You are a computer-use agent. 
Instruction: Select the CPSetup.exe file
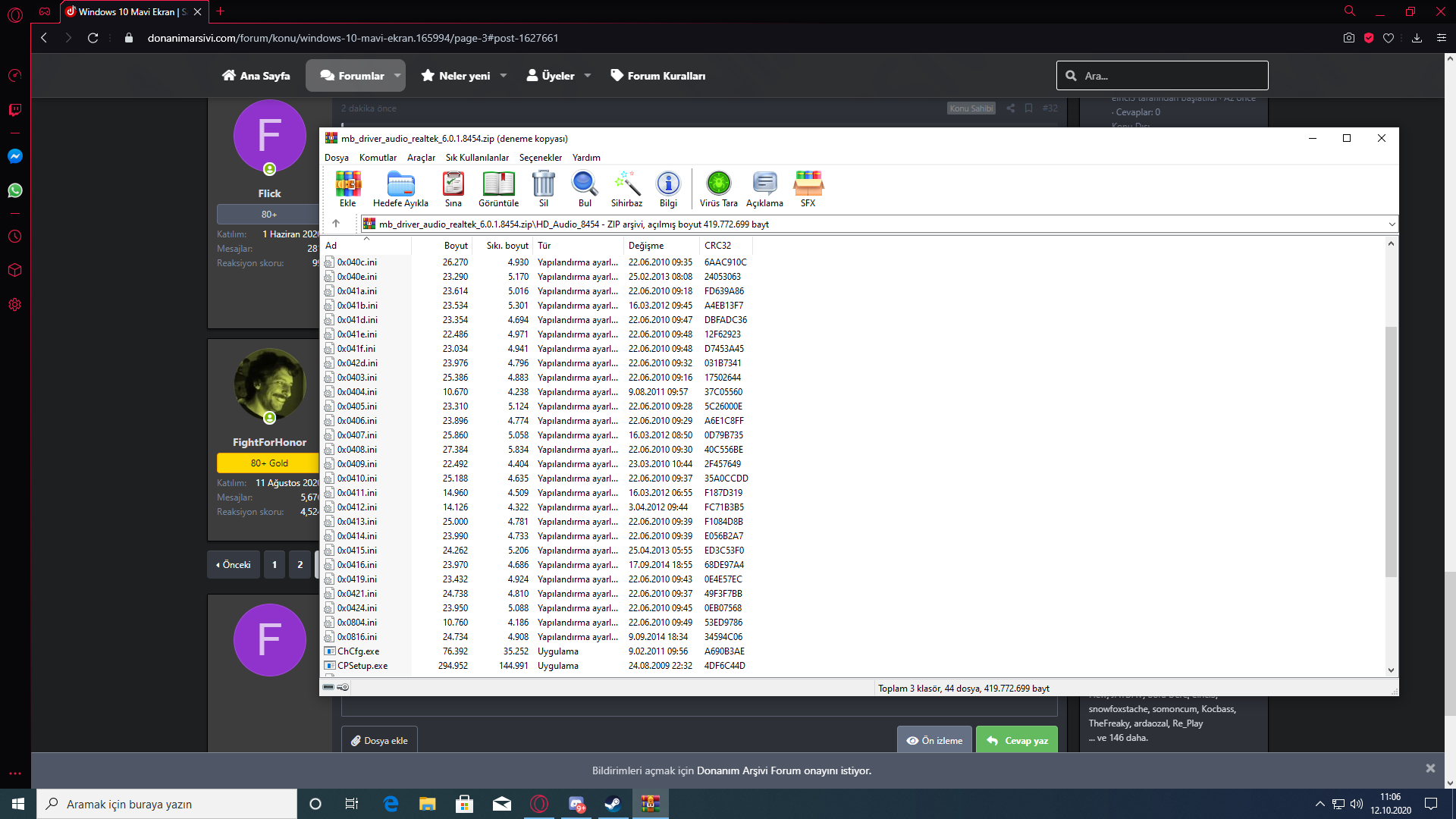(x=362, y=666)
